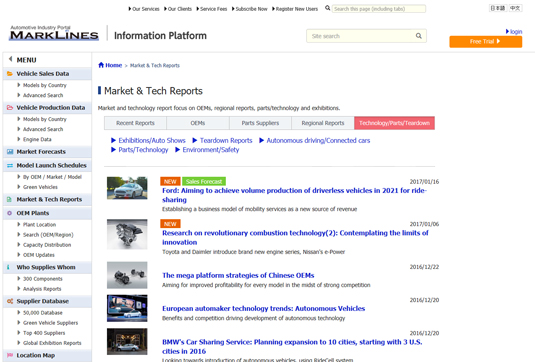Open the BMW's Car Sharing Service report
Image resolution: width=535 pixels, height=362 pixels.
click(x=292, y=346)
